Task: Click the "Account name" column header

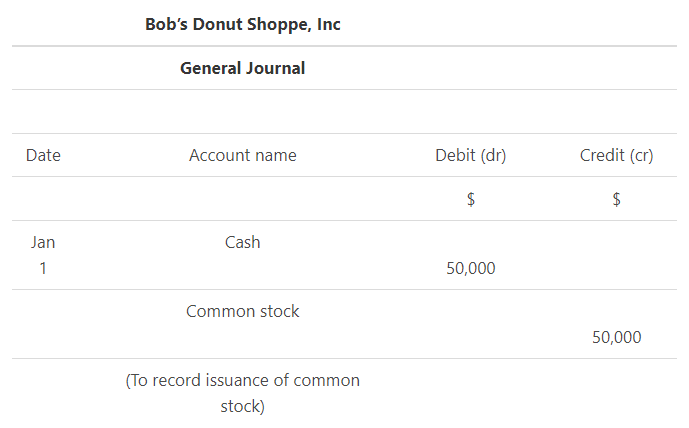Action: pos(243,155)
